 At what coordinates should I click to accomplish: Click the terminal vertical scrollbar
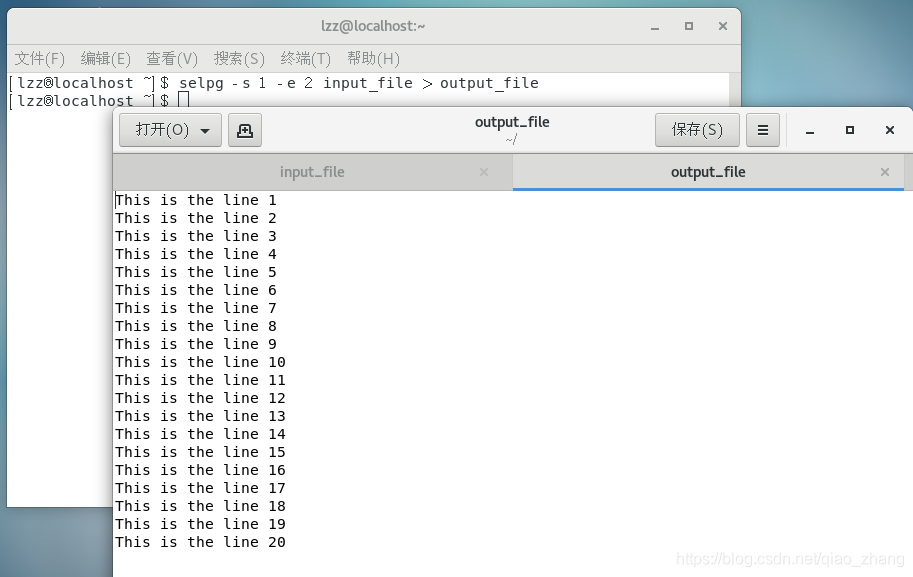tap(735, 90)
